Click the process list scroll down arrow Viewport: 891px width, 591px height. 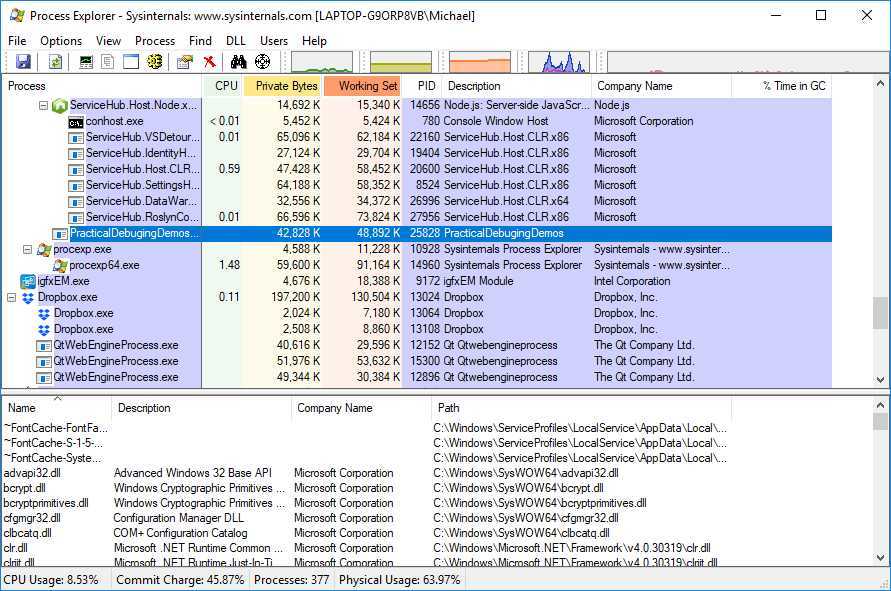(x=880, y=380)
